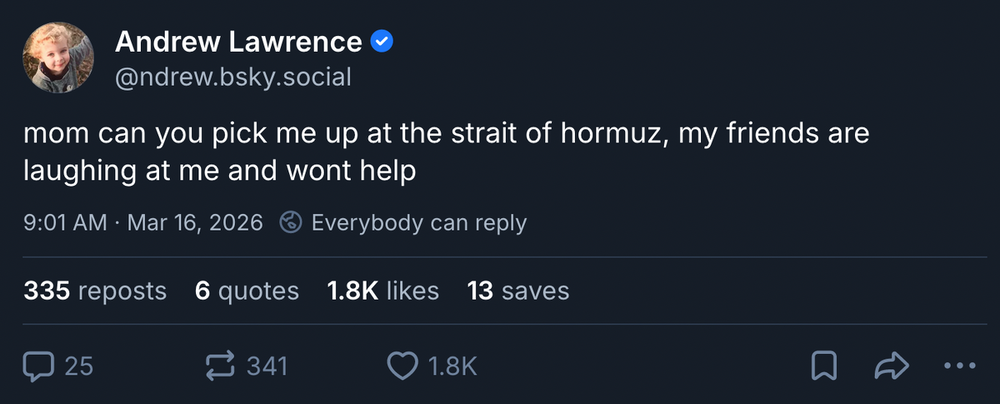This screenshot has height=404, width=1000.
Task: View the list of 335 reposts
Action: (x=95, y=291)
